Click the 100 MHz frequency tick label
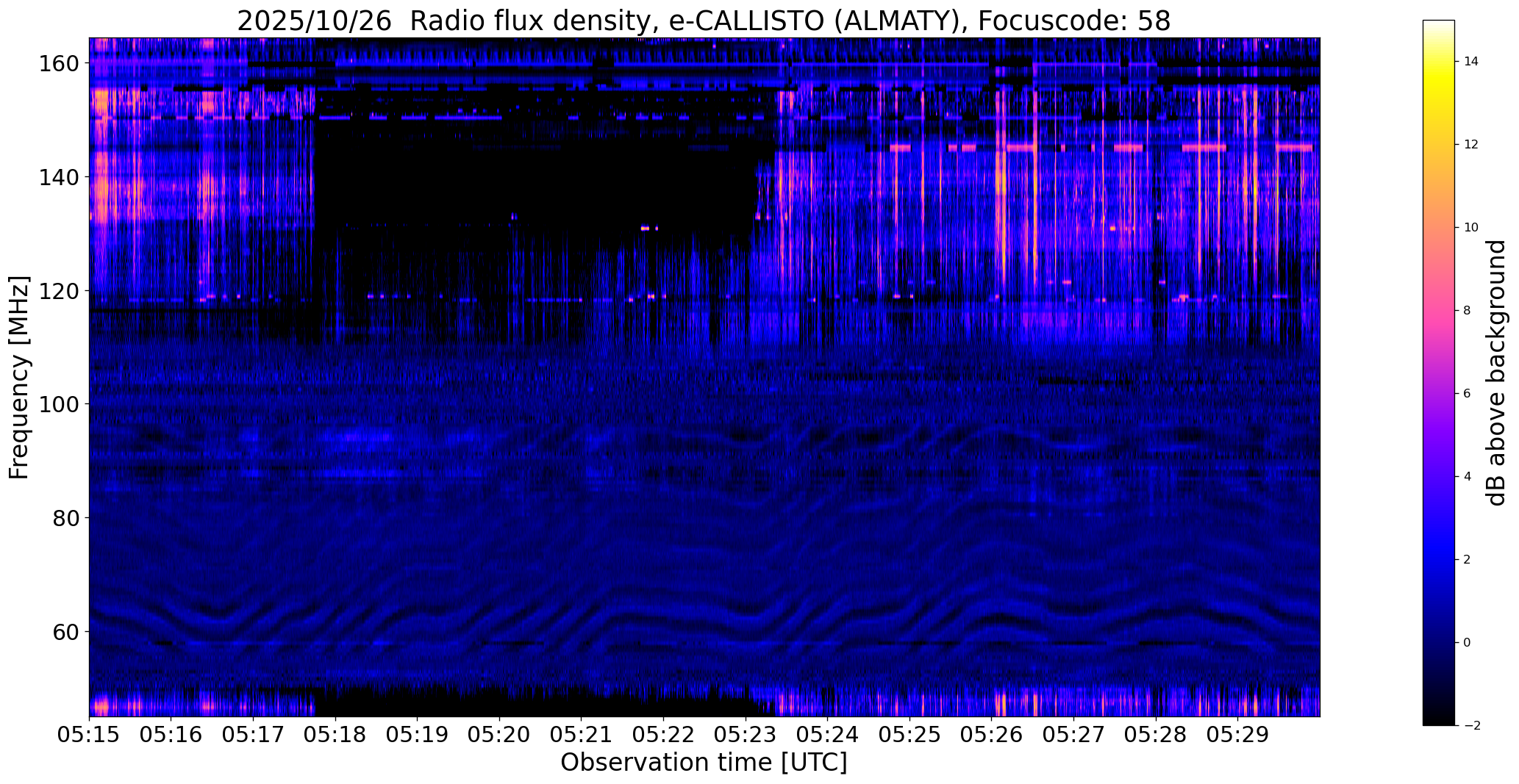Screen dimensions: 1519x784 [58, 405]
